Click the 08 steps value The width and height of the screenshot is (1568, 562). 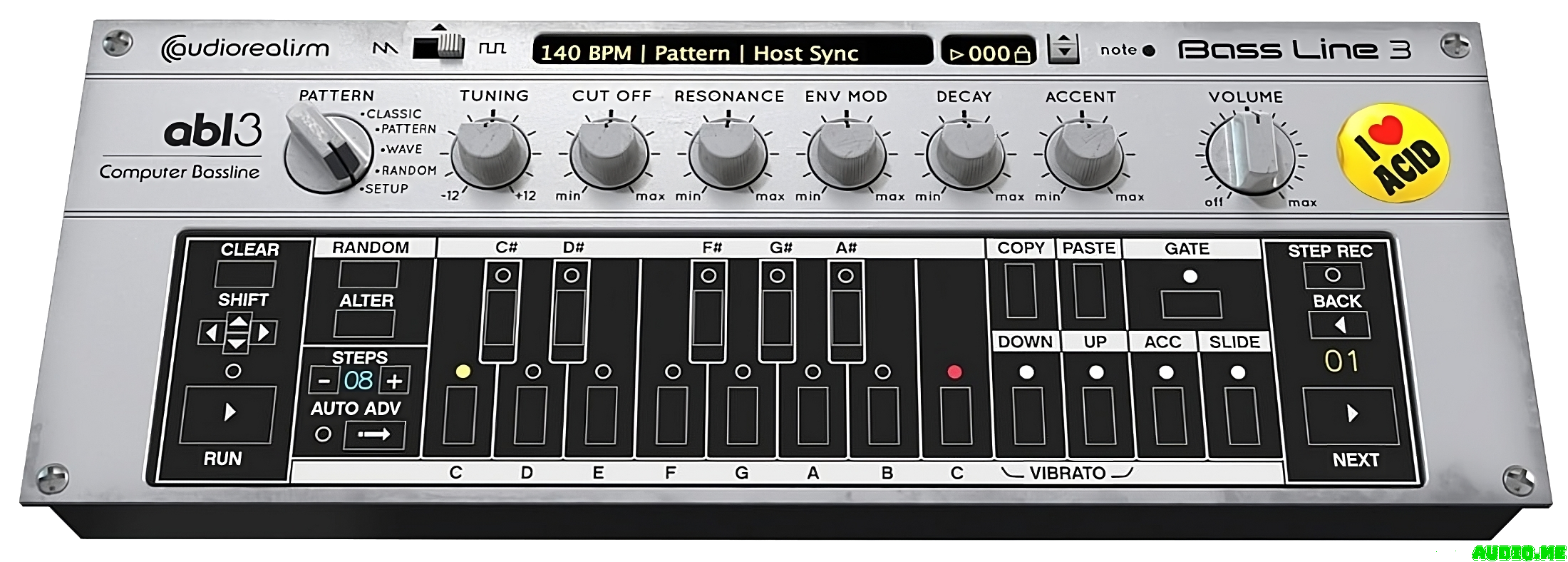click(359, 381)
